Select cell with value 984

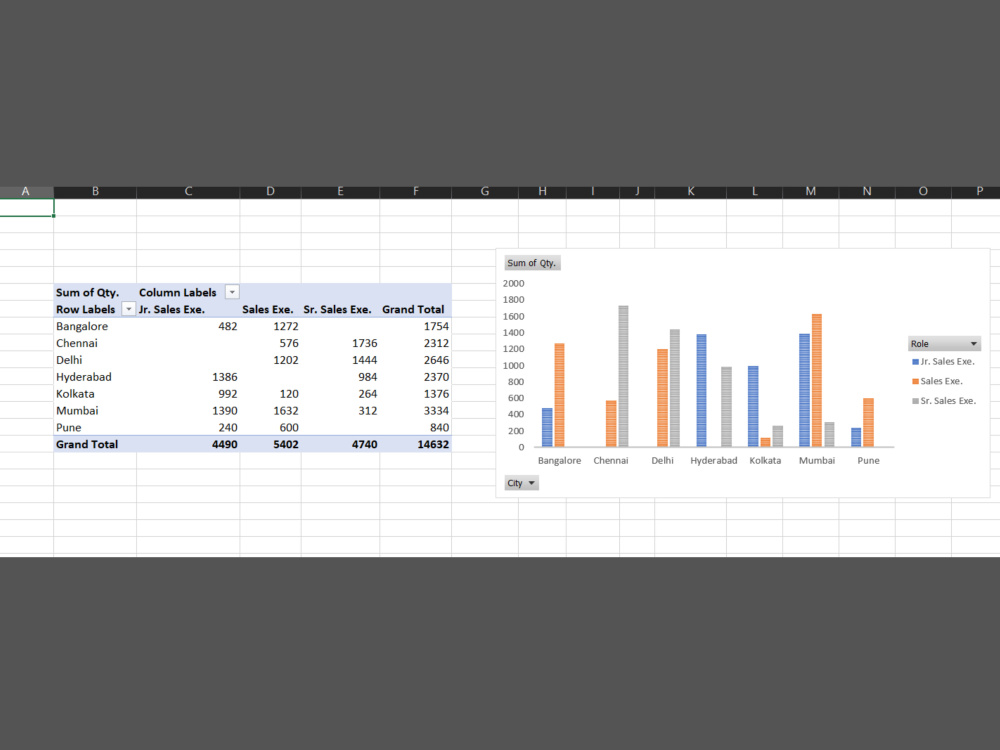point(340,377)
